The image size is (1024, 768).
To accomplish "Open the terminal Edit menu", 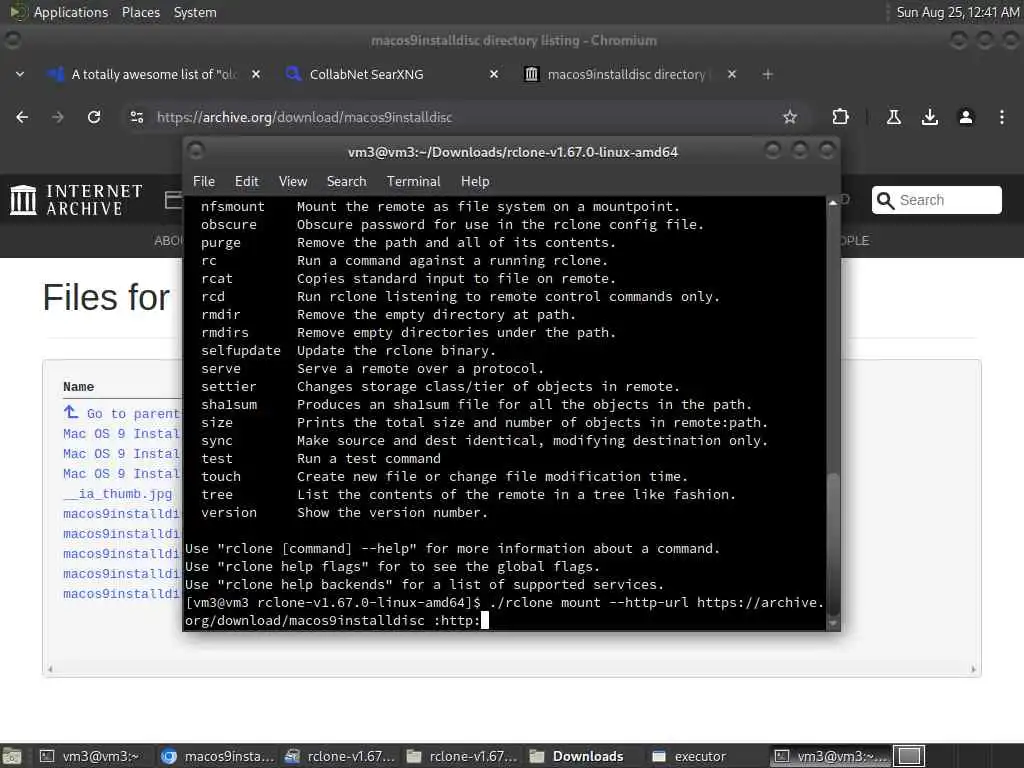I will pyautogui.click(x=246, y=182).
